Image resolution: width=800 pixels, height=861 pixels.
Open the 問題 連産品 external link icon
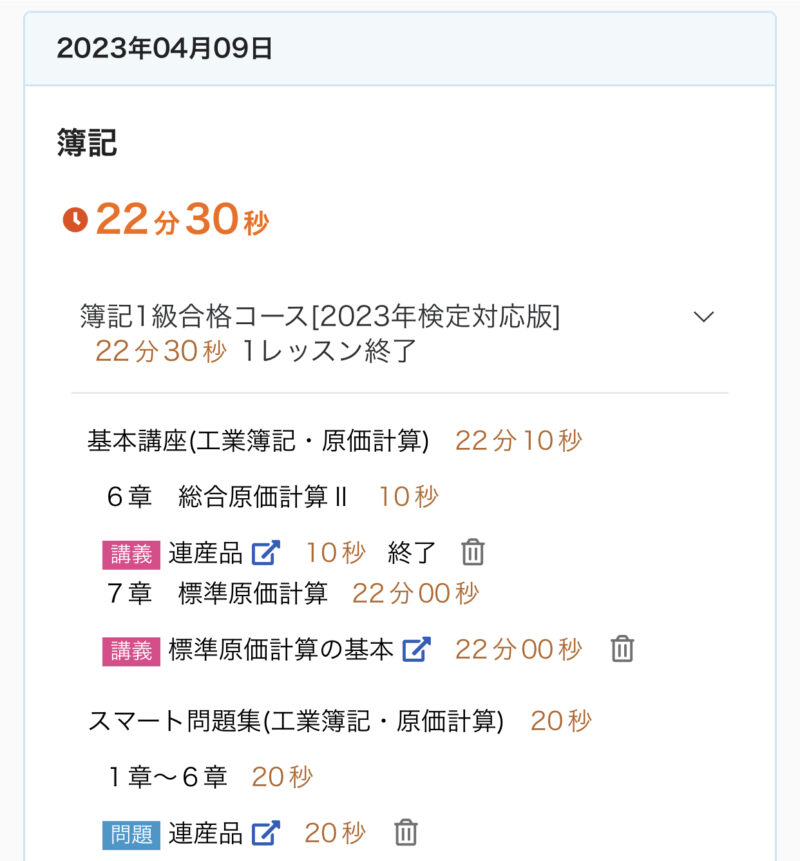pyautogui.click(x=266, y=832)
